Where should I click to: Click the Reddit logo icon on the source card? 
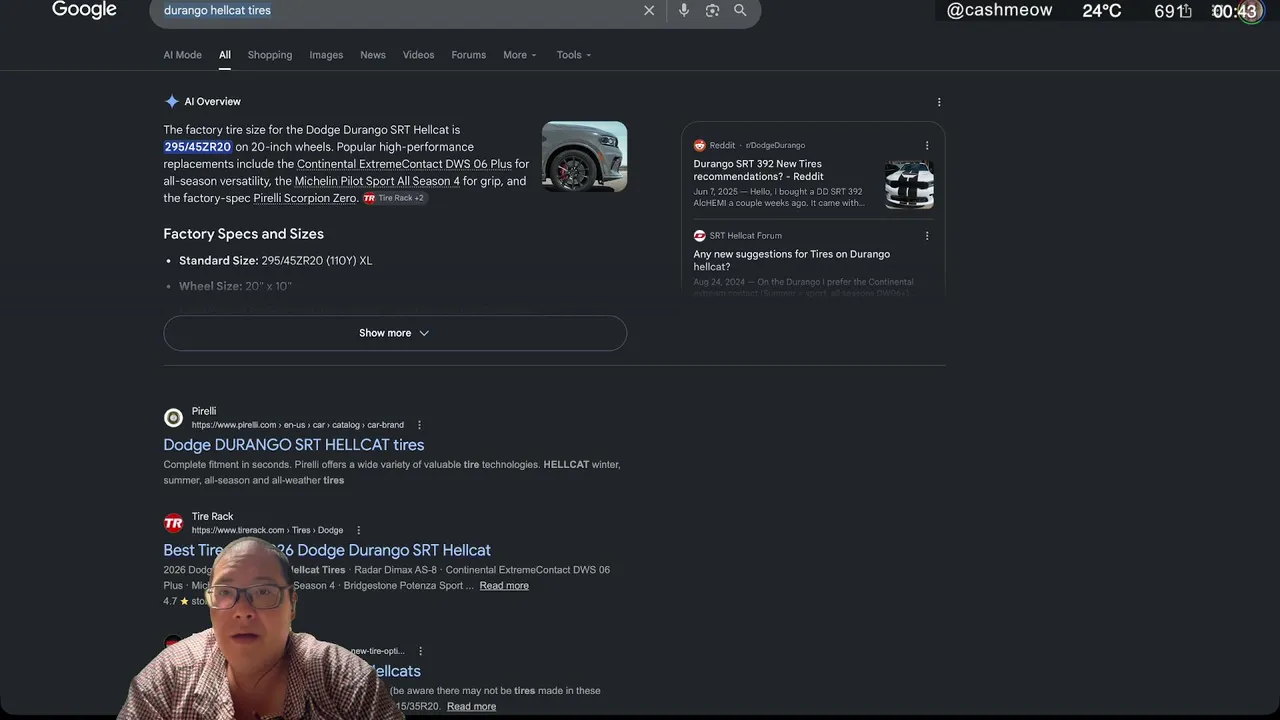(700, 145)
